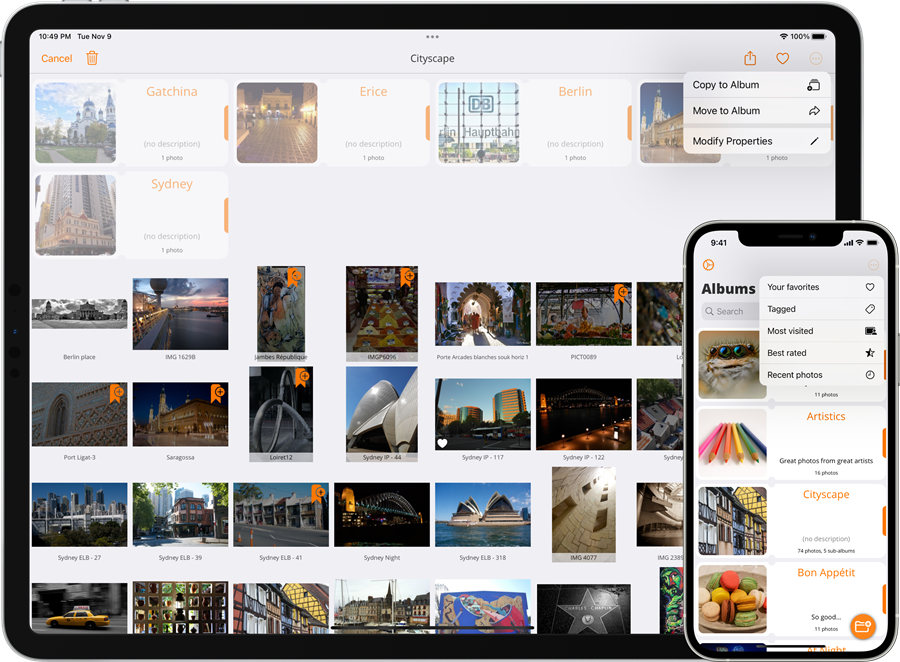Open the Bon Appétit album on the iPhone

(x=792, y=599)
